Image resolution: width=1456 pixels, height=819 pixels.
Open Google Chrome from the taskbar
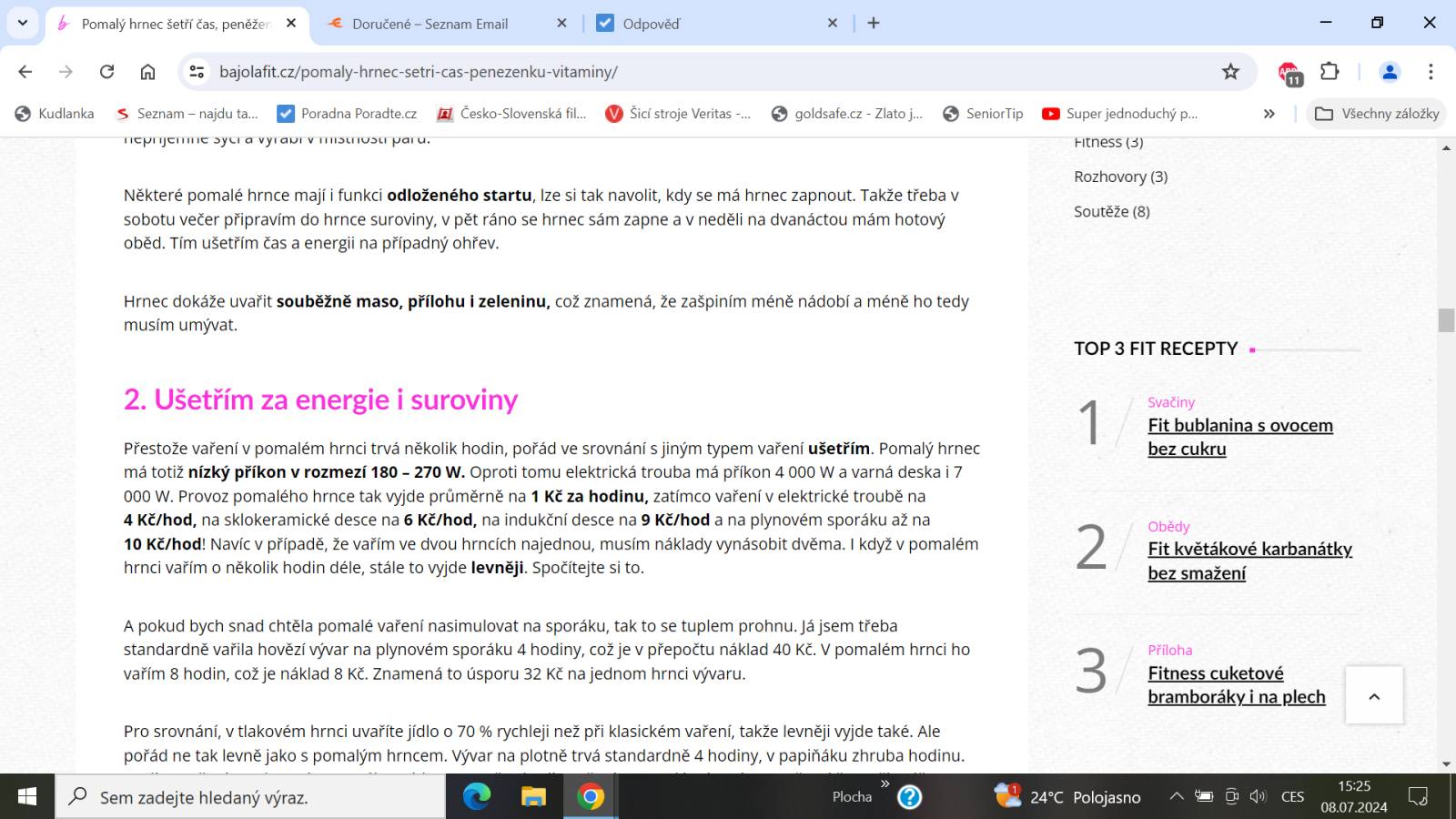point(591,797)
